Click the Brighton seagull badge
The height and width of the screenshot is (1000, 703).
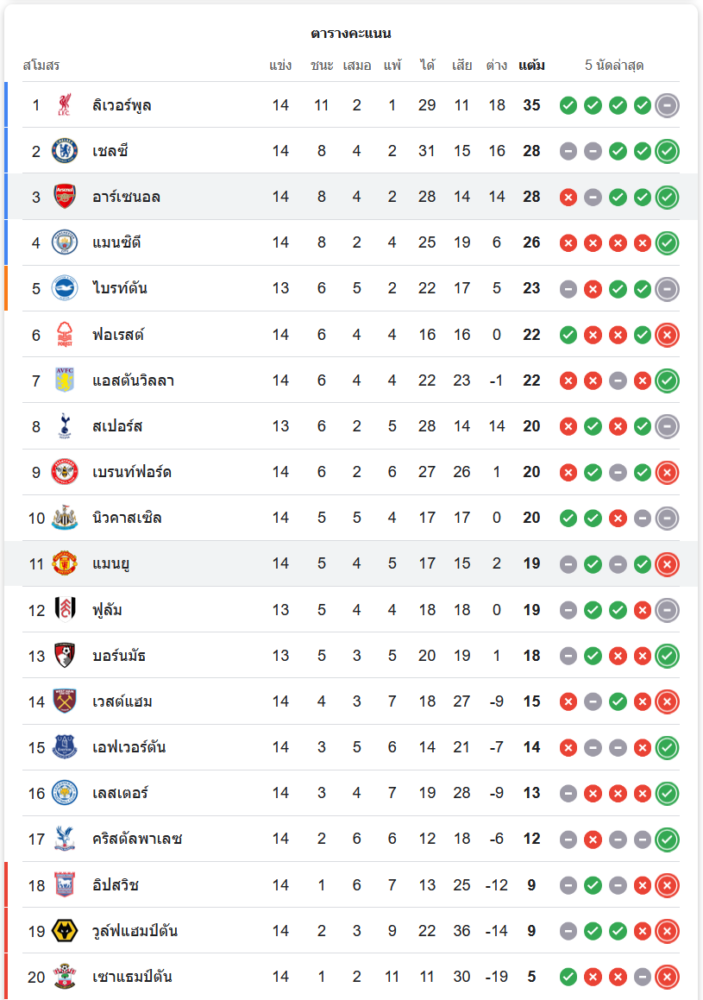point(65,289)
